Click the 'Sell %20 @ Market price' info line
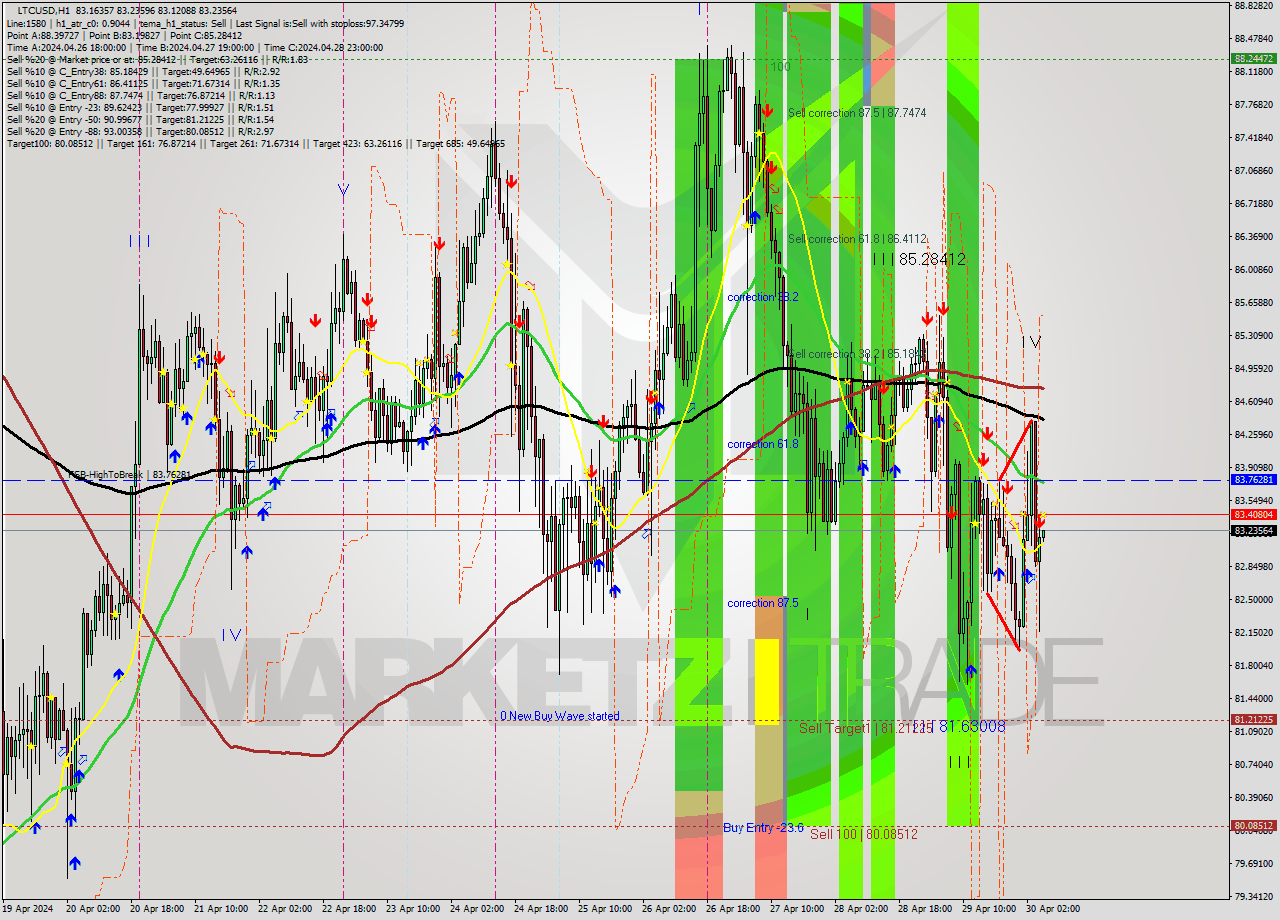 (x=157, y=59)
